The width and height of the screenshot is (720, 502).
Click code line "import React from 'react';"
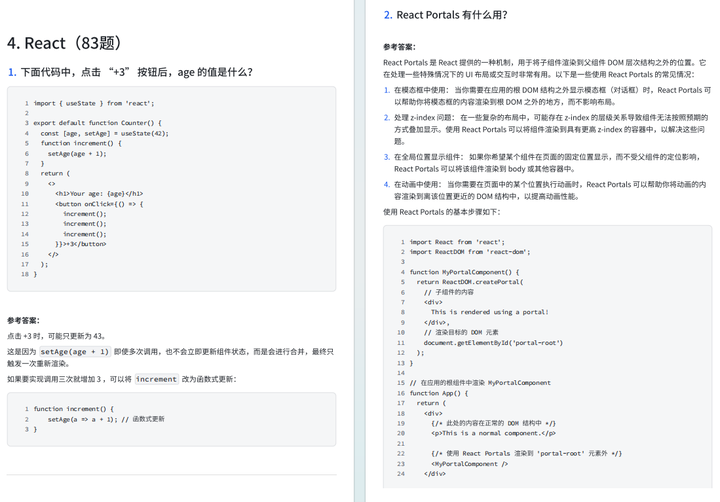457,242
